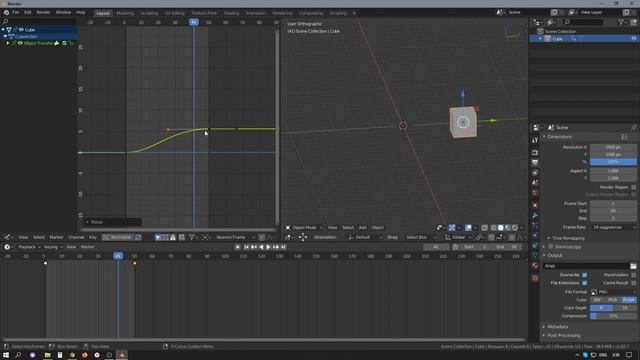Open the Object Mode dropdown
The height and width of the screenshot is (360, 640).
click(304, 228)
